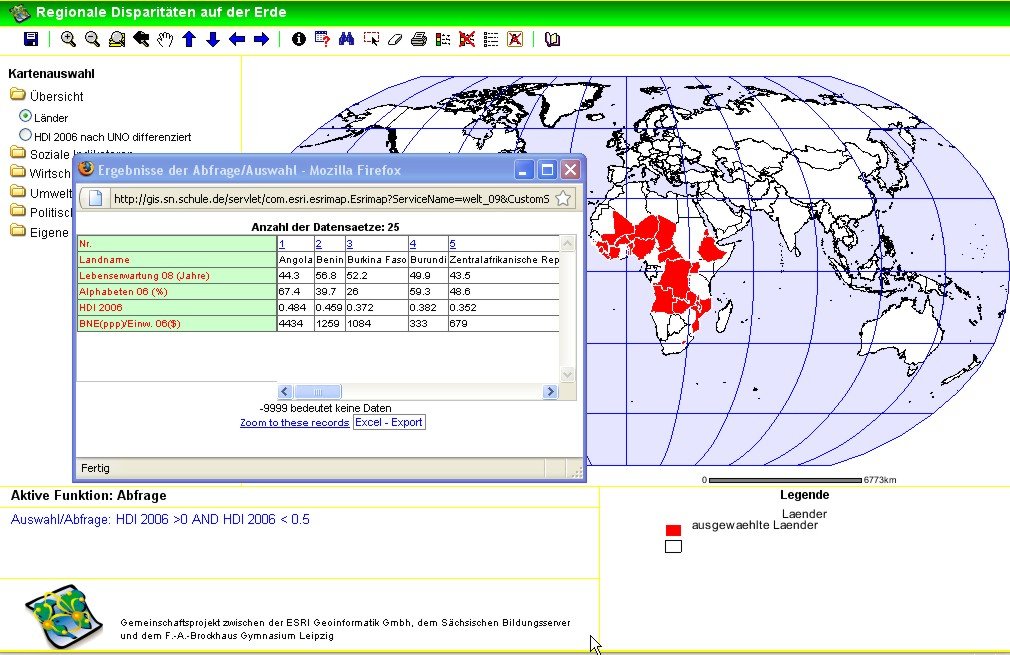
Task: Expand the Eigene folder
Action: (x=17, y=231)
